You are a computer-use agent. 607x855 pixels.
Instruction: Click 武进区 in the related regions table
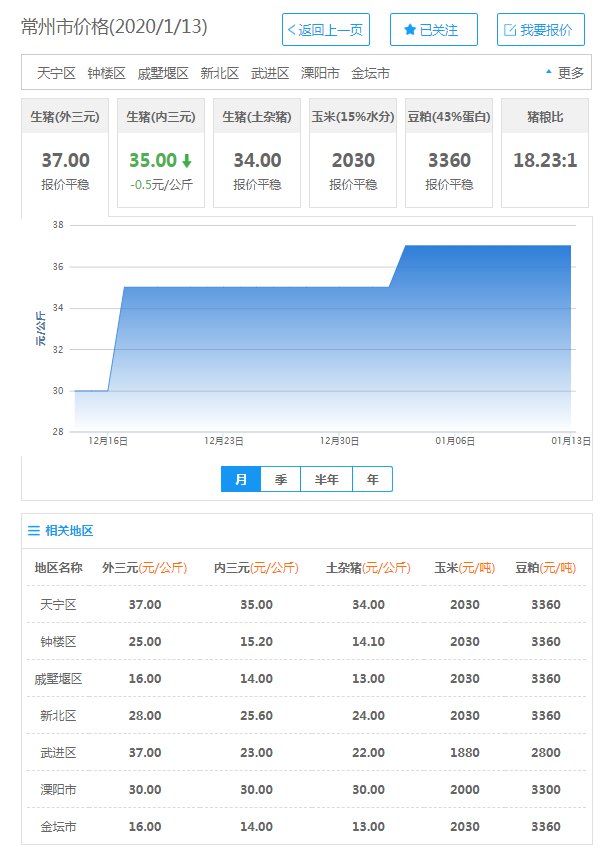[x=58, y=753]
